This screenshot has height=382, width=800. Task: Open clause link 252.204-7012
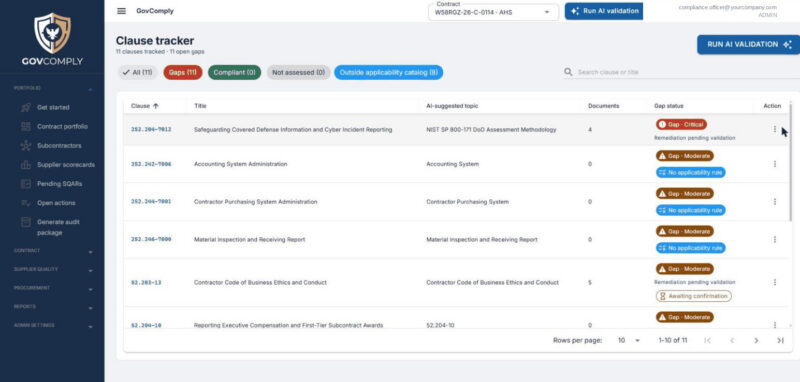click(x=151, y=130)
